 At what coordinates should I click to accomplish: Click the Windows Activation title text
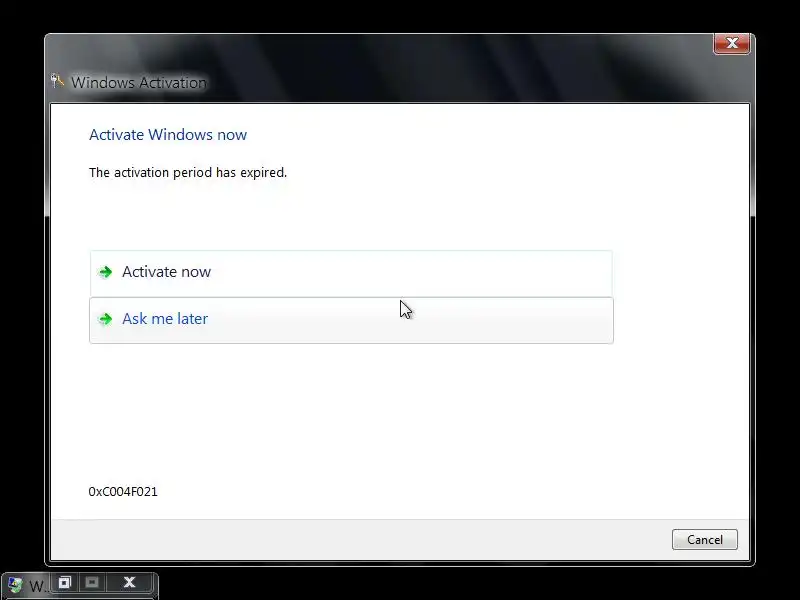pyautogui.click(x=139, y=83)
